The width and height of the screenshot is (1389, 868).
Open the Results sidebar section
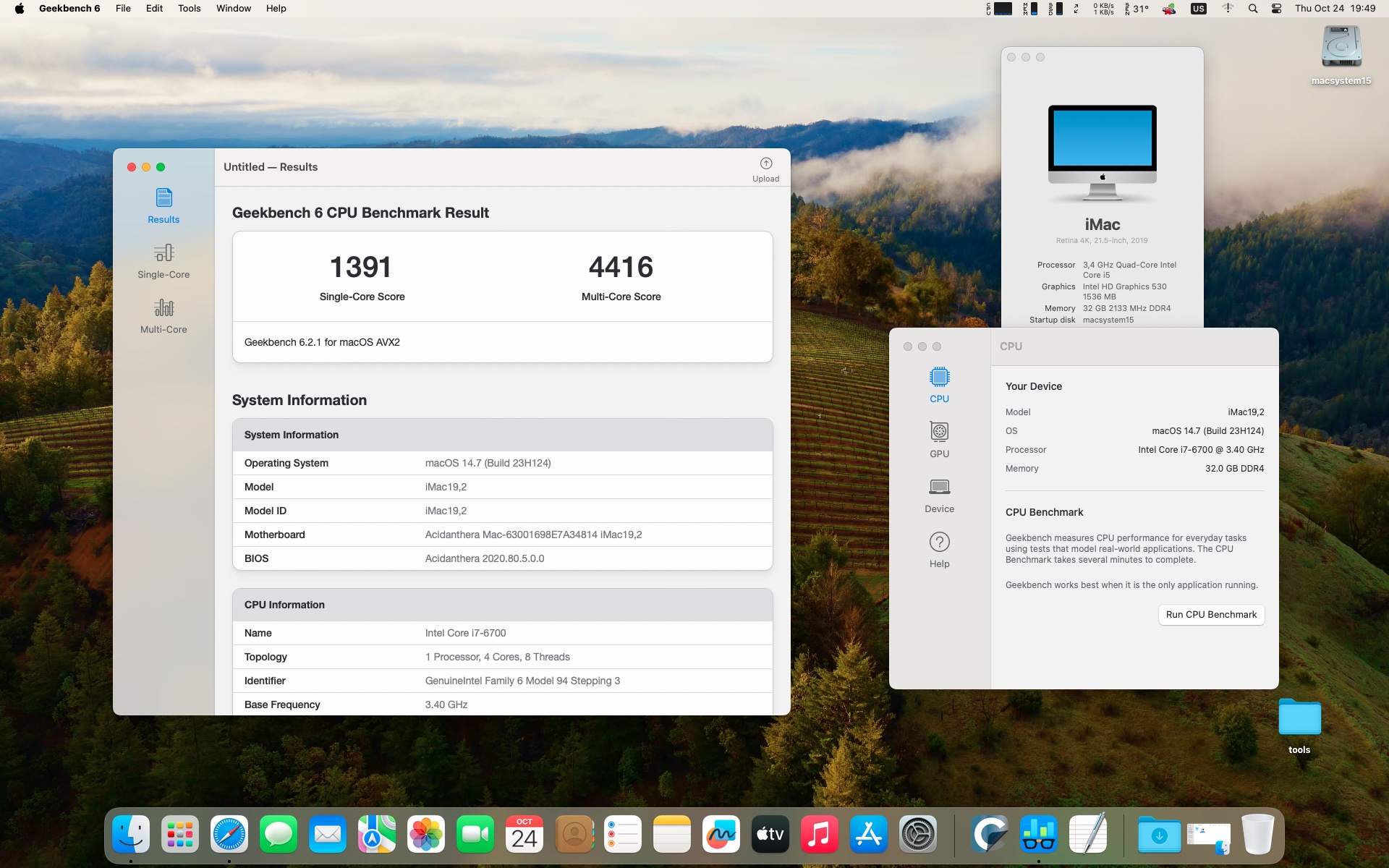(163, 205)
